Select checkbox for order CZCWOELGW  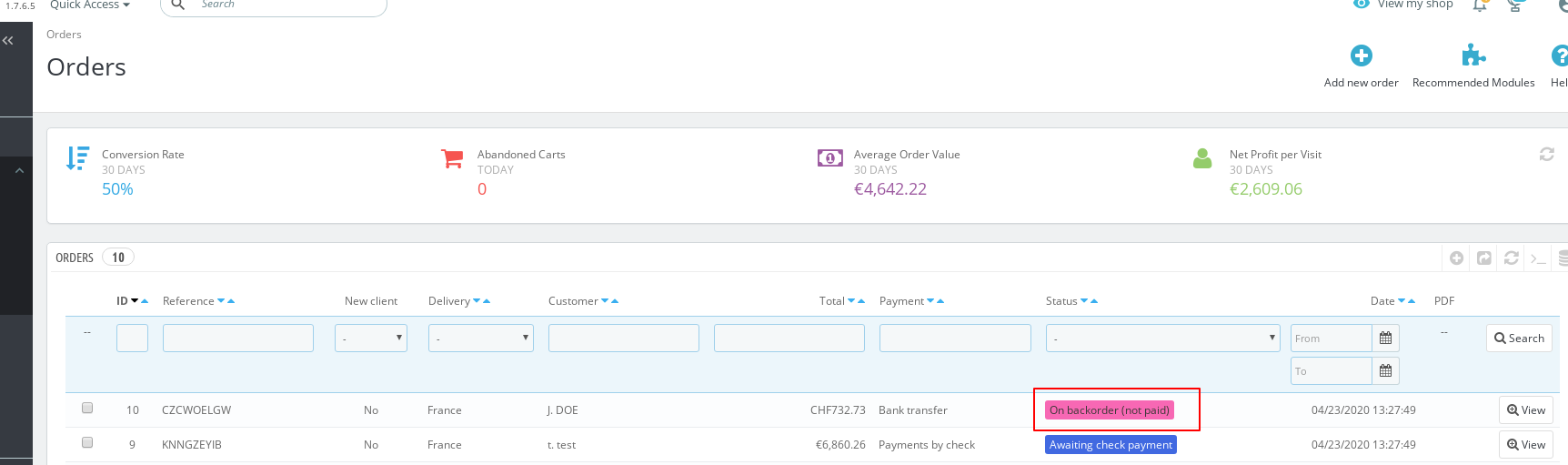[87, 408]
